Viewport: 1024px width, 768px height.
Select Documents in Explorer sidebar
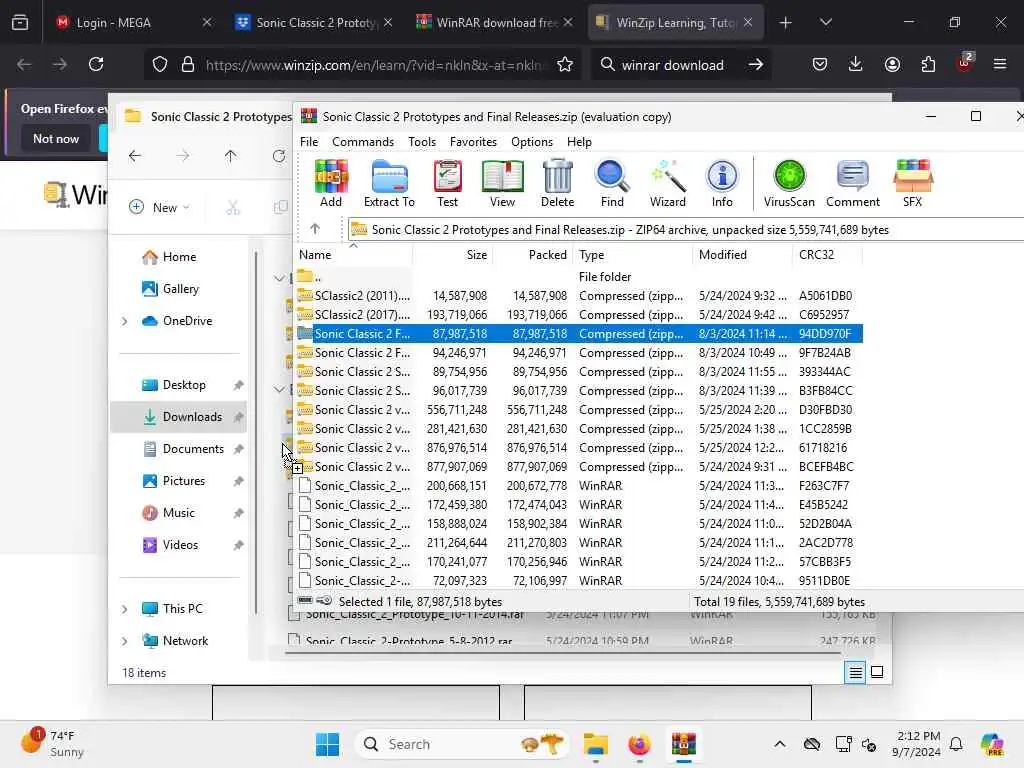178,449
